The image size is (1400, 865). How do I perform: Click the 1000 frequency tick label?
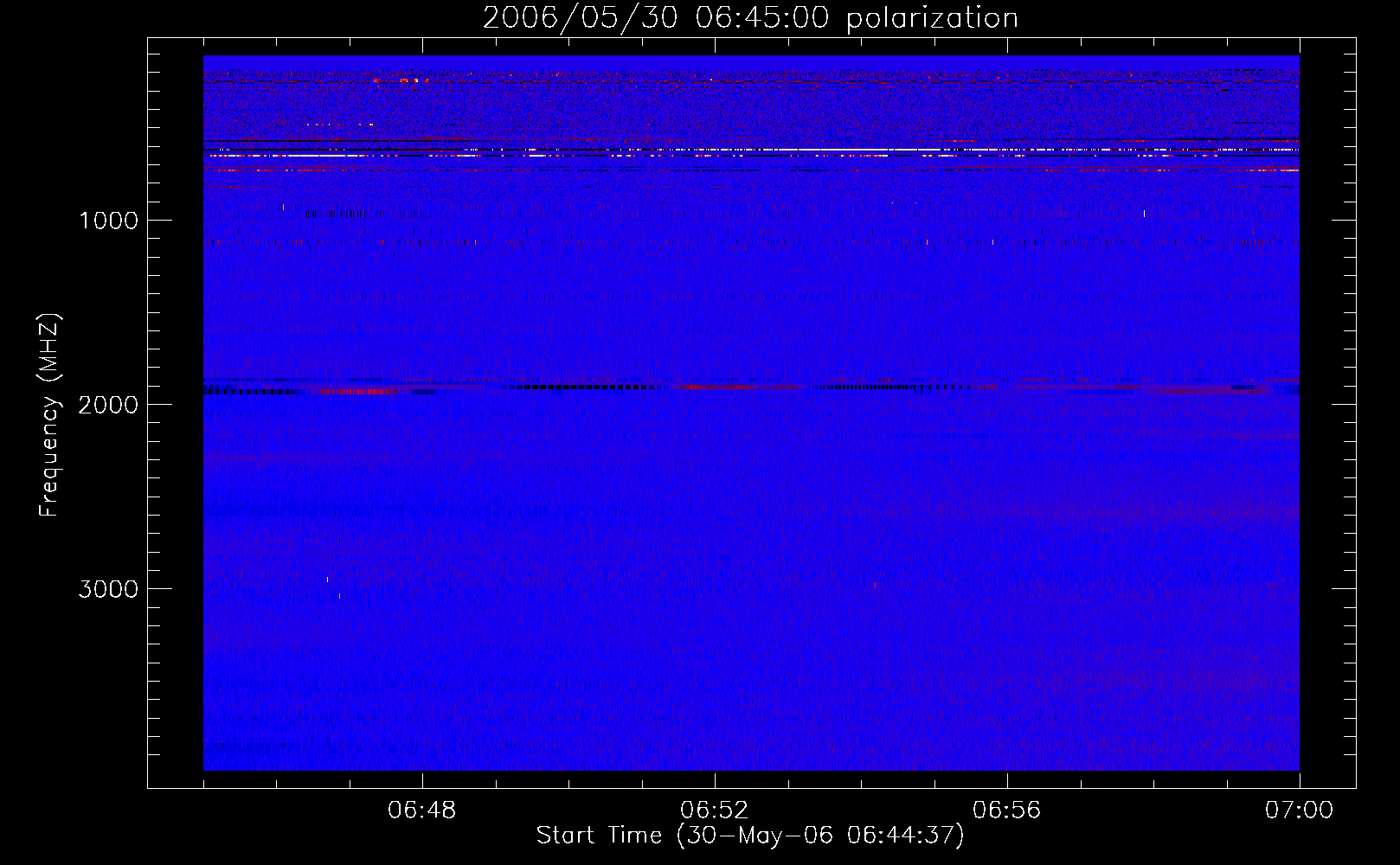[108, 221]
